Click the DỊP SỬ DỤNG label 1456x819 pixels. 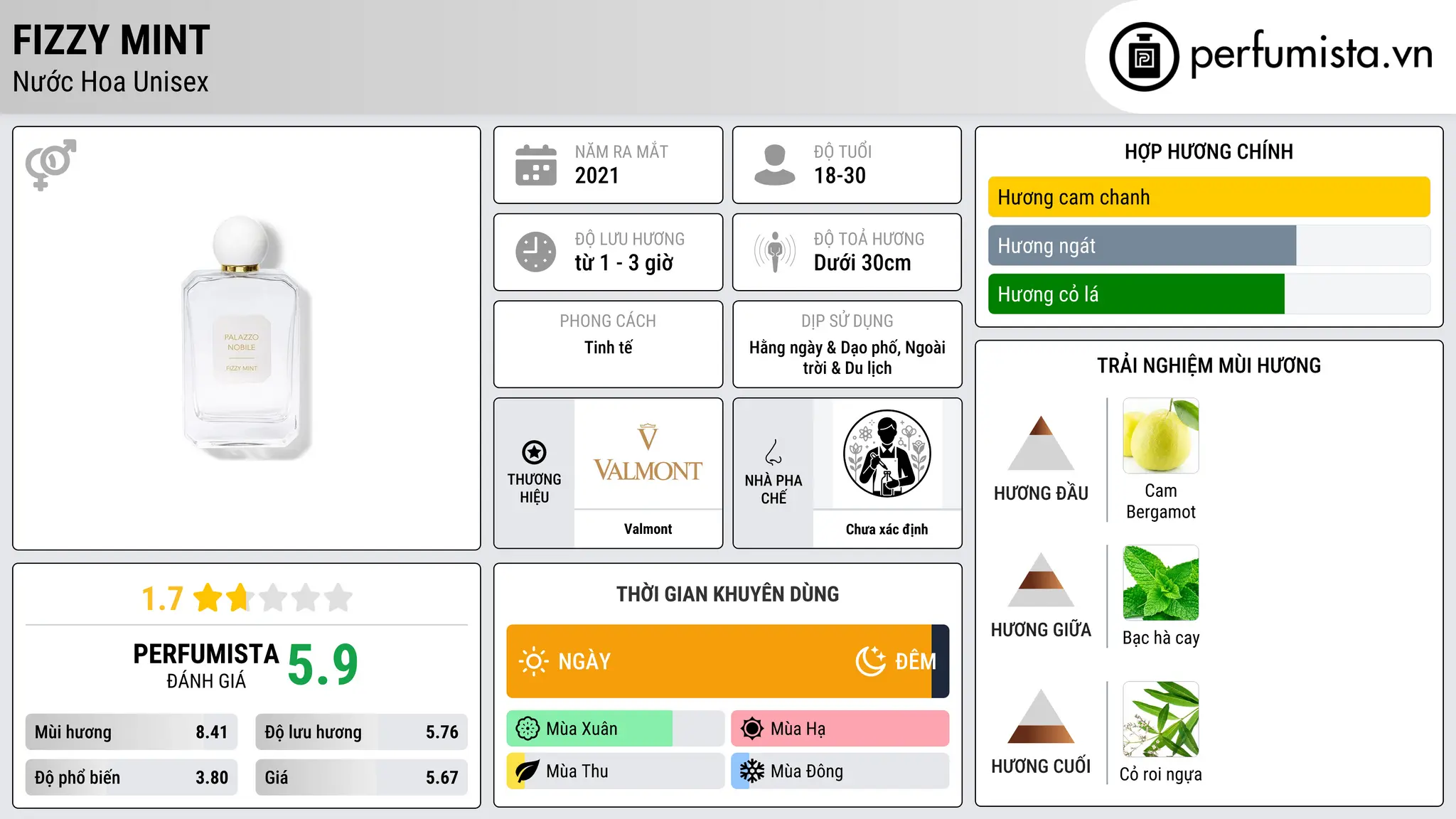tap(847, 321)
